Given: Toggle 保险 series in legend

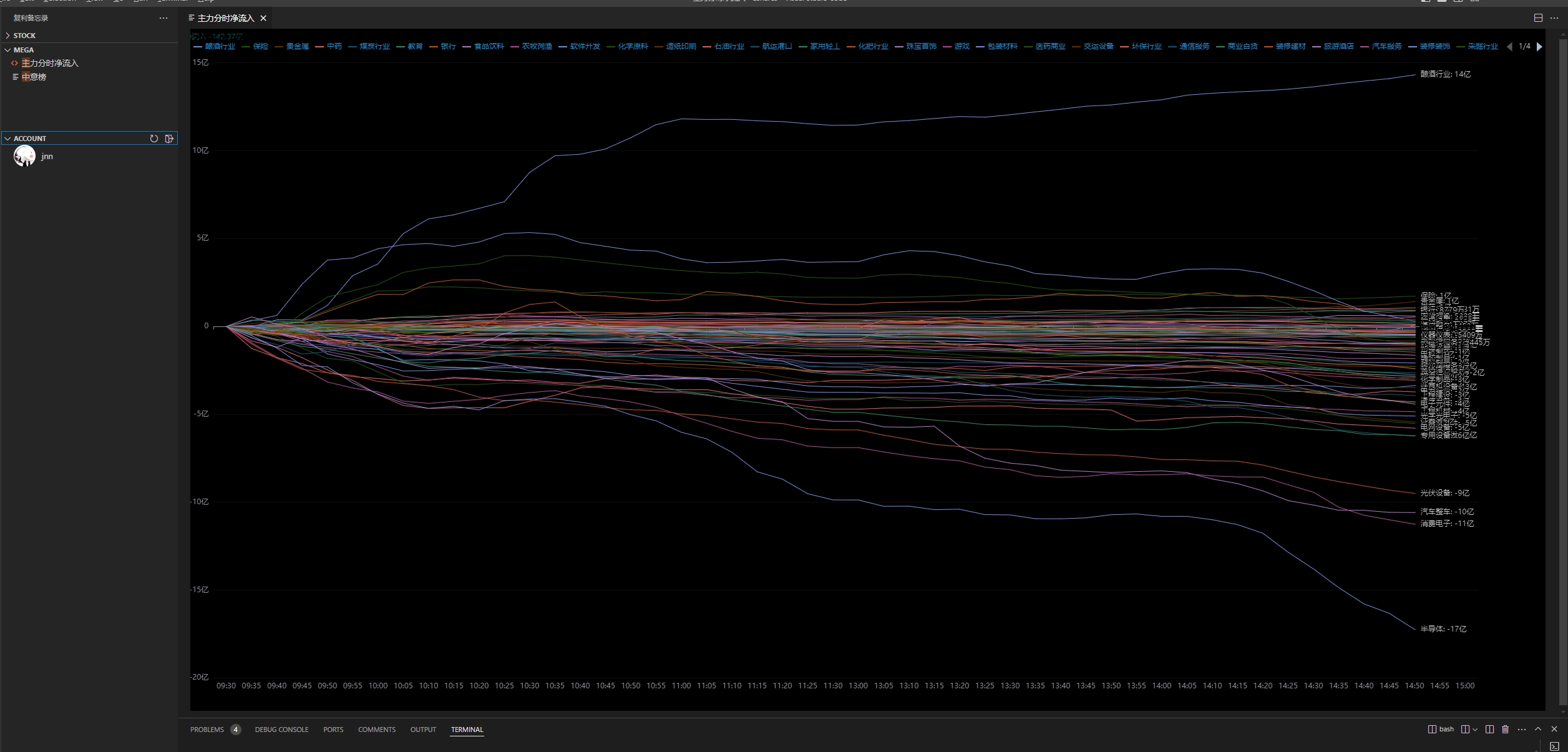Looking at the screenshot, I should [x=255, y=47].
